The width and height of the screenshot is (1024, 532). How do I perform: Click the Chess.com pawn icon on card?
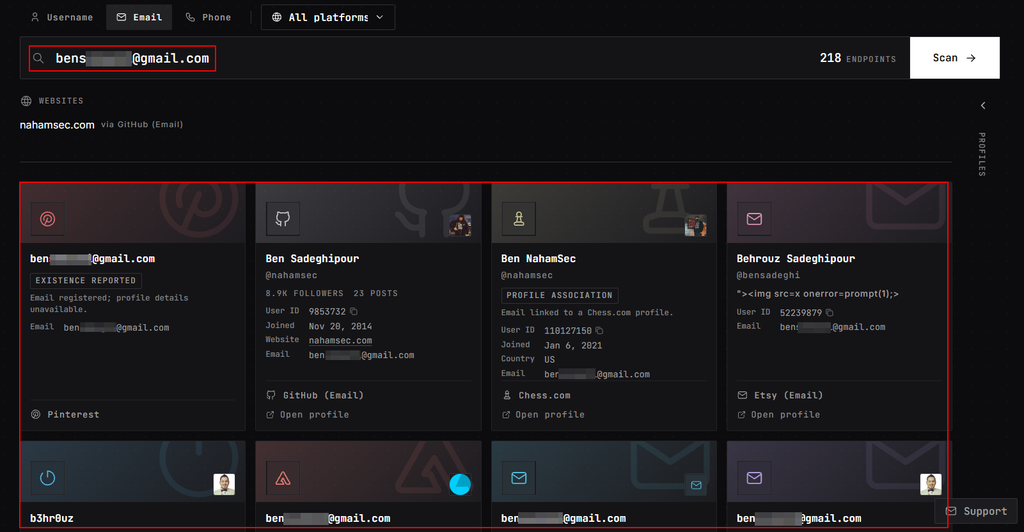(x=519, y=219)
